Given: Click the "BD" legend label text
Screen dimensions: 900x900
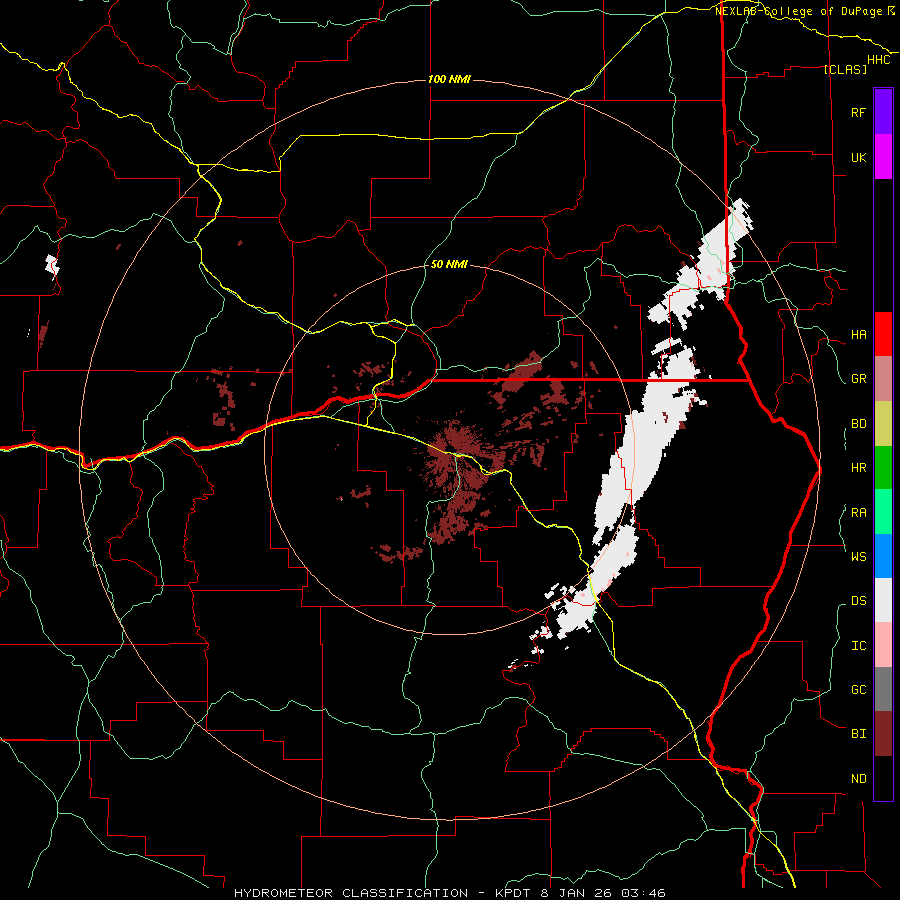Looking at the screenshot, I should pos(858,424).
